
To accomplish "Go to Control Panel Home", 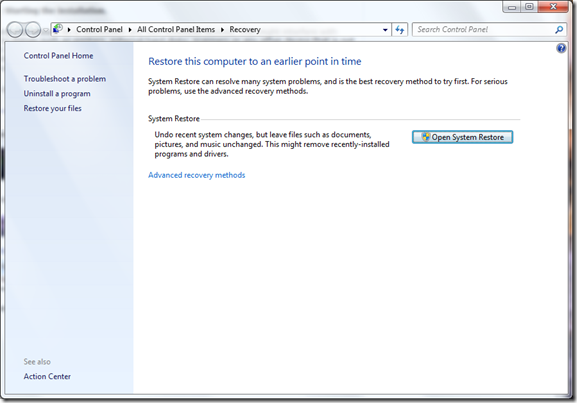I will point(58,56).
